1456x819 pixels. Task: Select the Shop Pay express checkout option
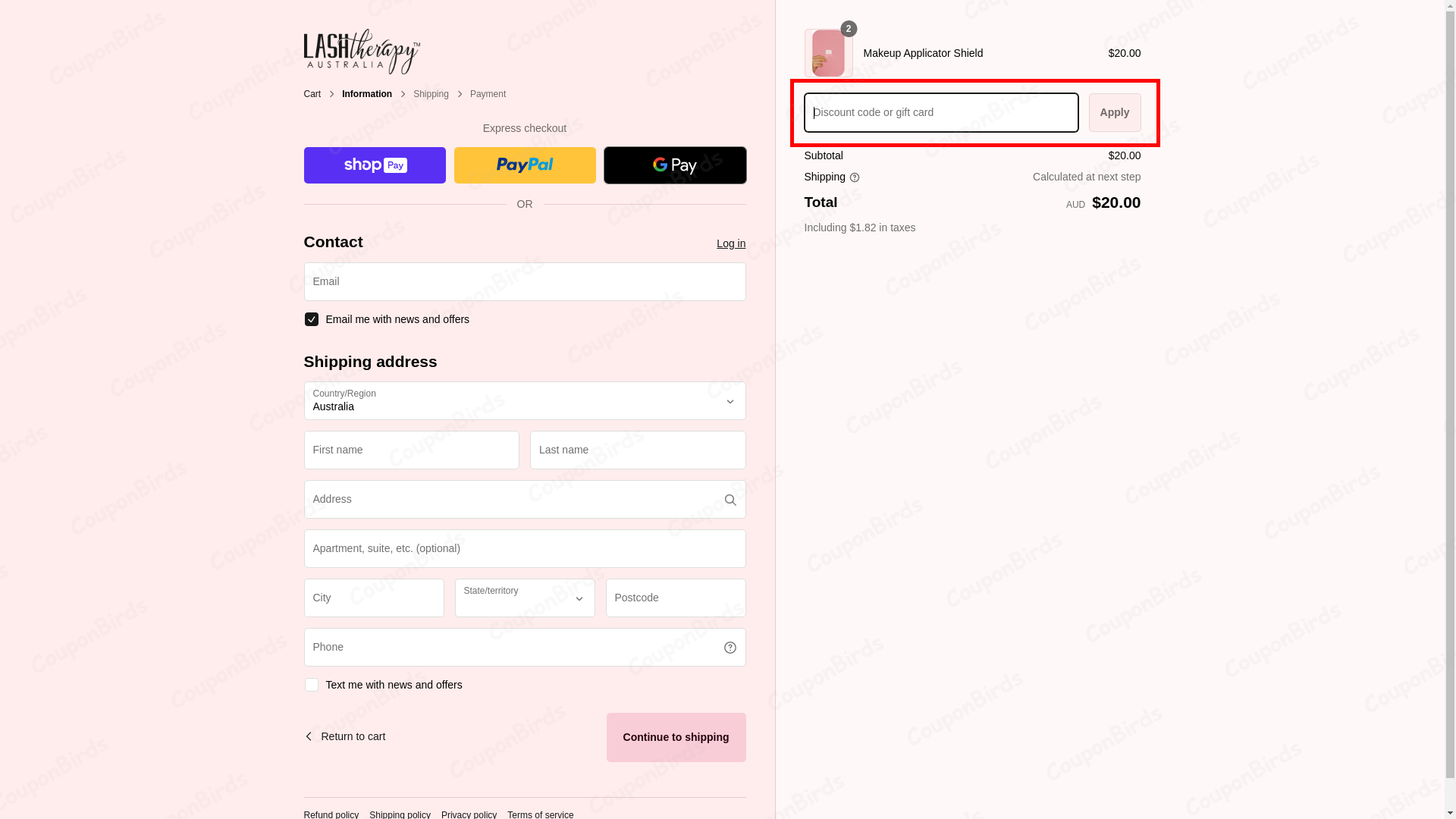[x=374, y=165]
